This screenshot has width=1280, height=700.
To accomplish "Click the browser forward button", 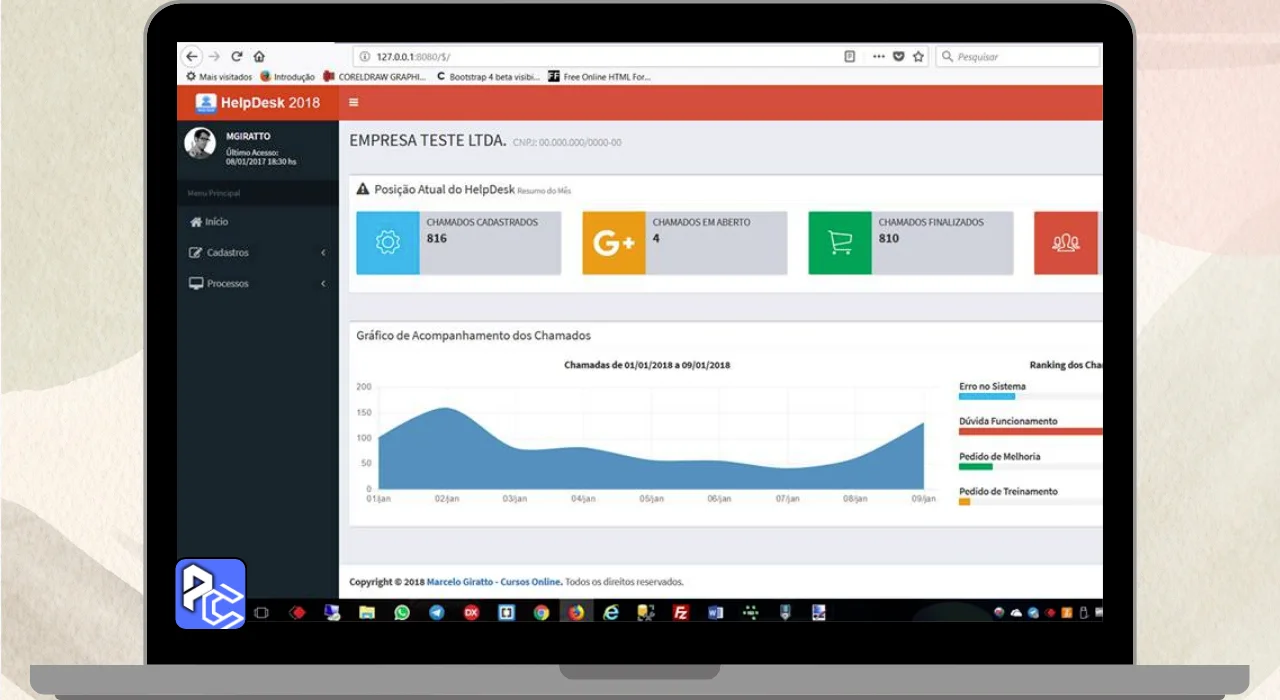I will coord(214,57).
